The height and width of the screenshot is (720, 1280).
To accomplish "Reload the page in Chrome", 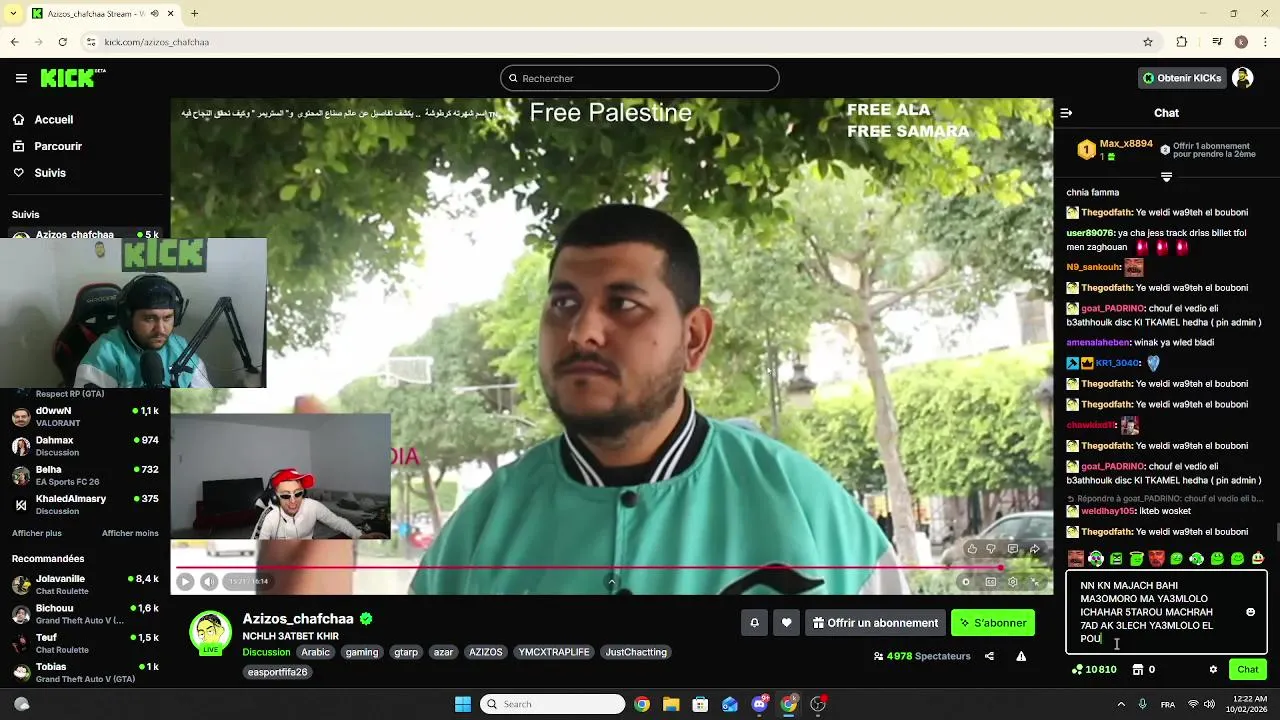I will point(62,42).
